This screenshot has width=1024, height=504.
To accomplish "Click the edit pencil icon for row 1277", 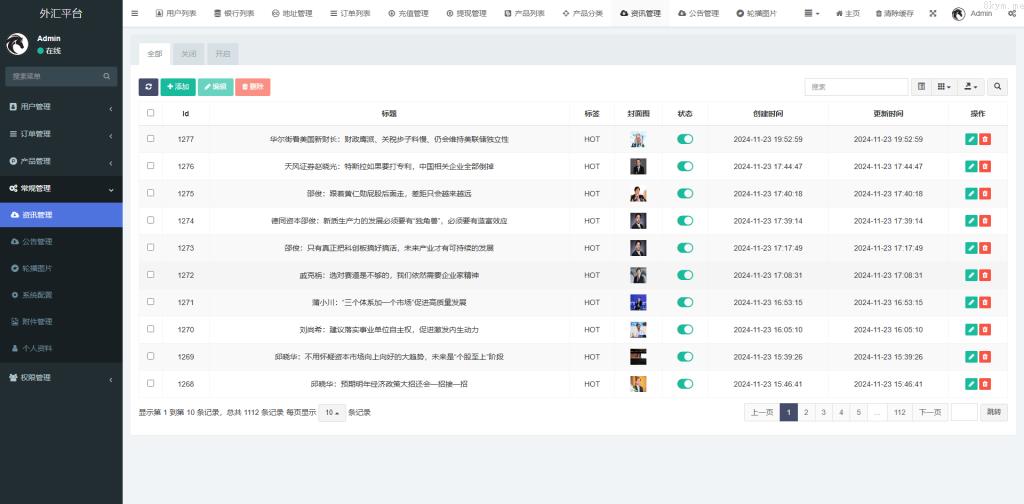I will click(971, 139).
